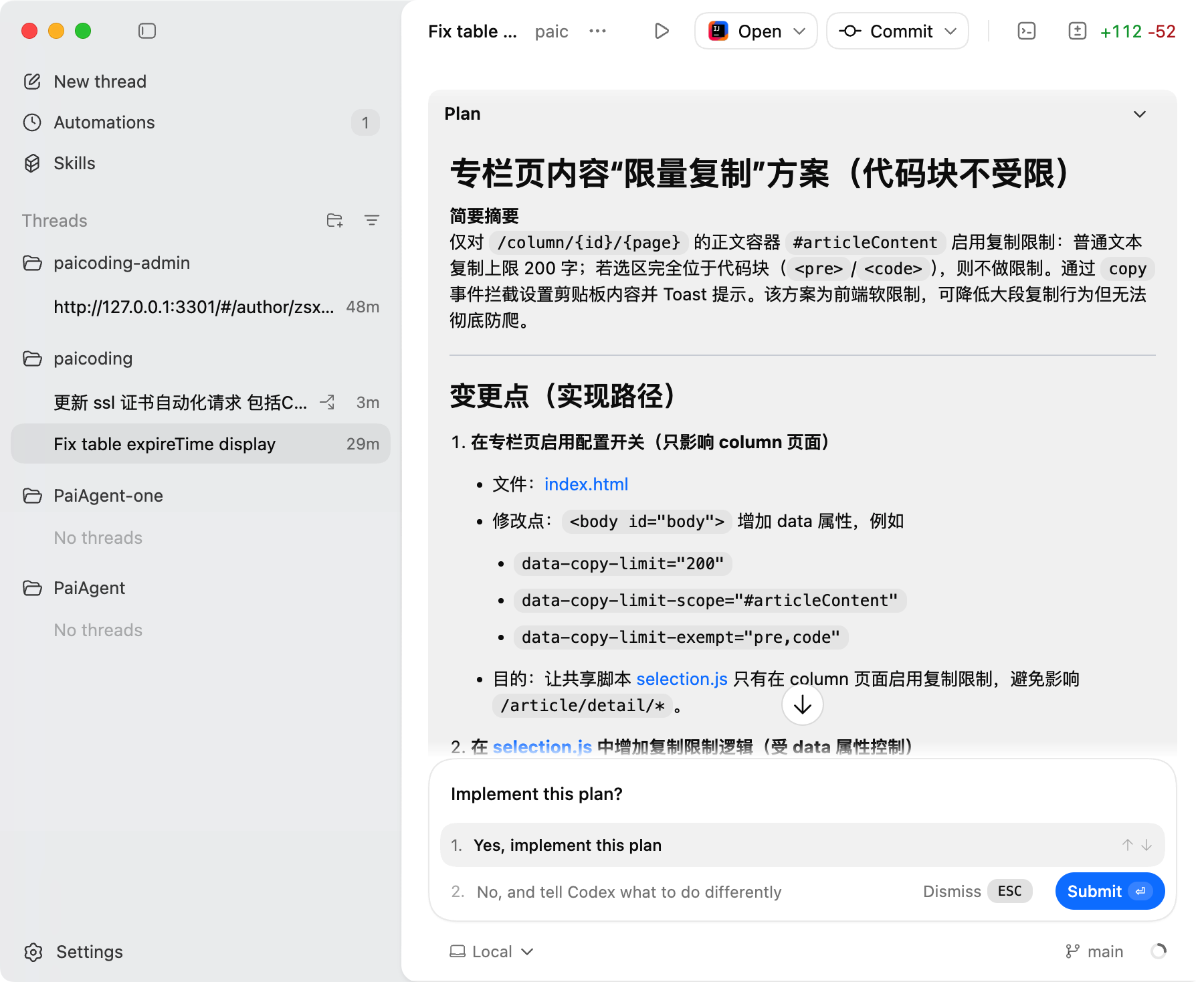Select the paicoding-admin project folder

point(122,263)
